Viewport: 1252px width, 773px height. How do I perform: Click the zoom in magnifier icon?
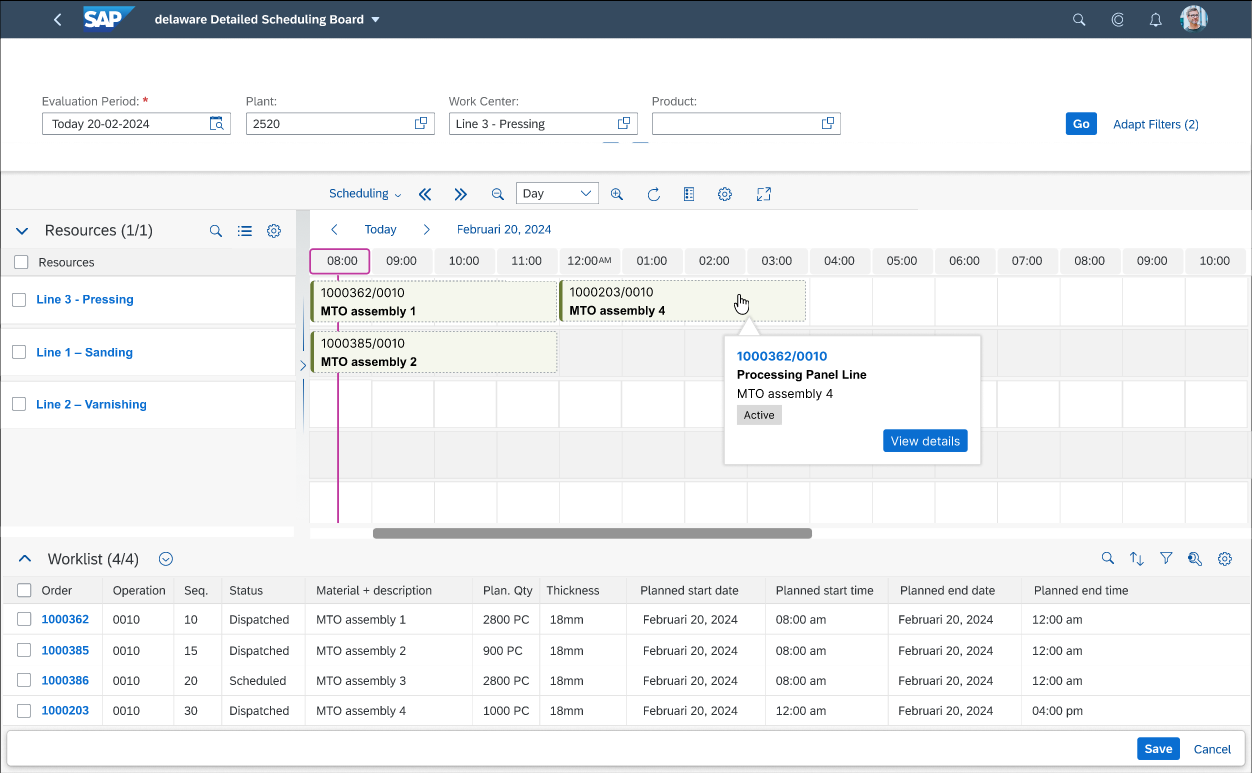tap(617, 194)
